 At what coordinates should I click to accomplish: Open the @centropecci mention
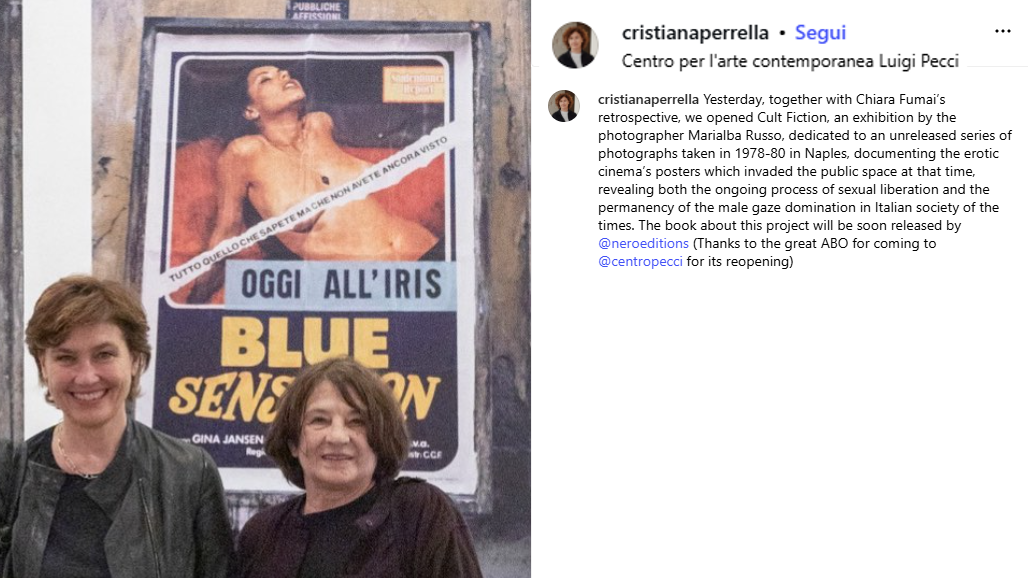click(x=640, y=261)
